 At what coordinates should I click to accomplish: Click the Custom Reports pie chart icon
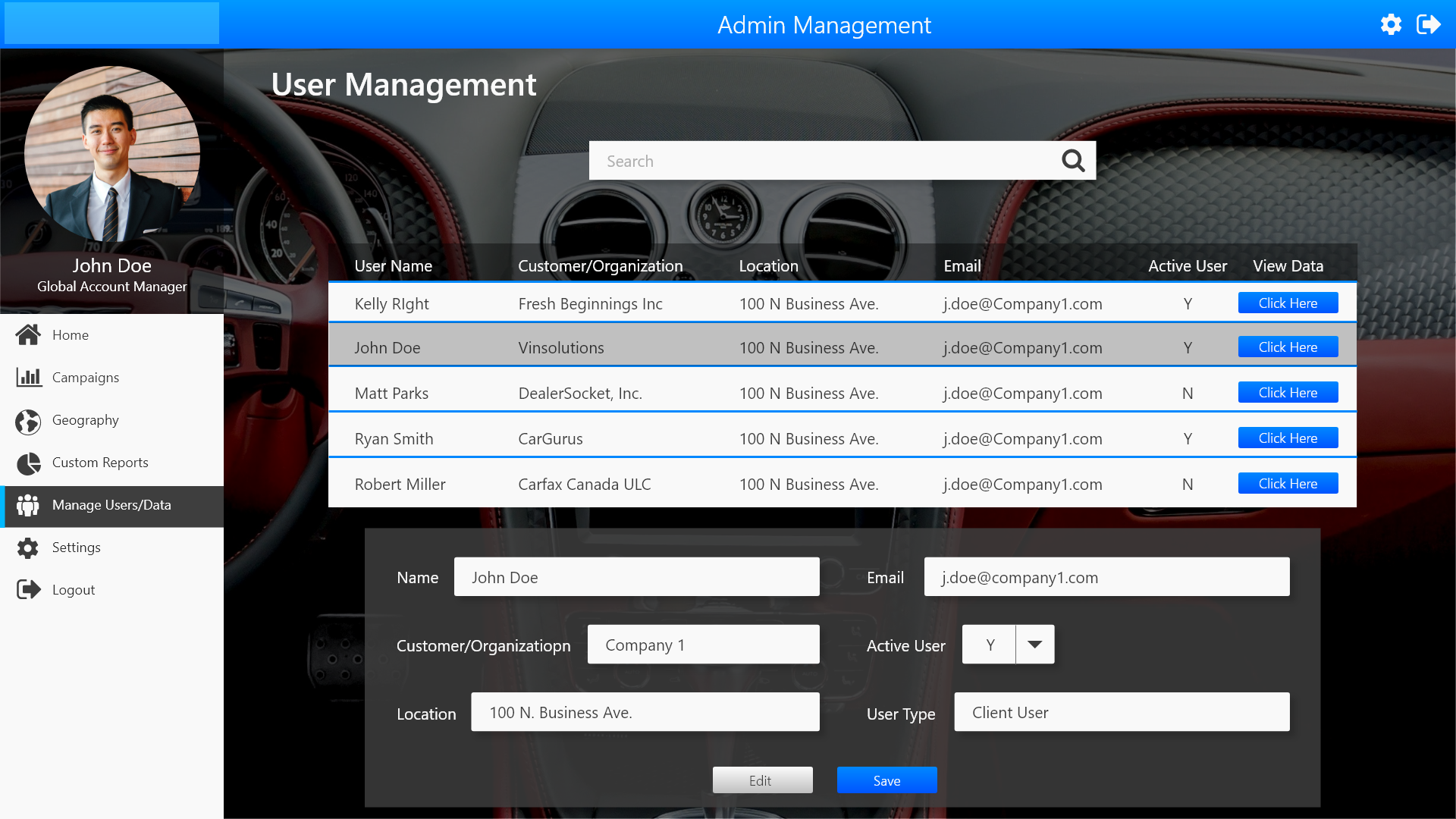(29, 463)
